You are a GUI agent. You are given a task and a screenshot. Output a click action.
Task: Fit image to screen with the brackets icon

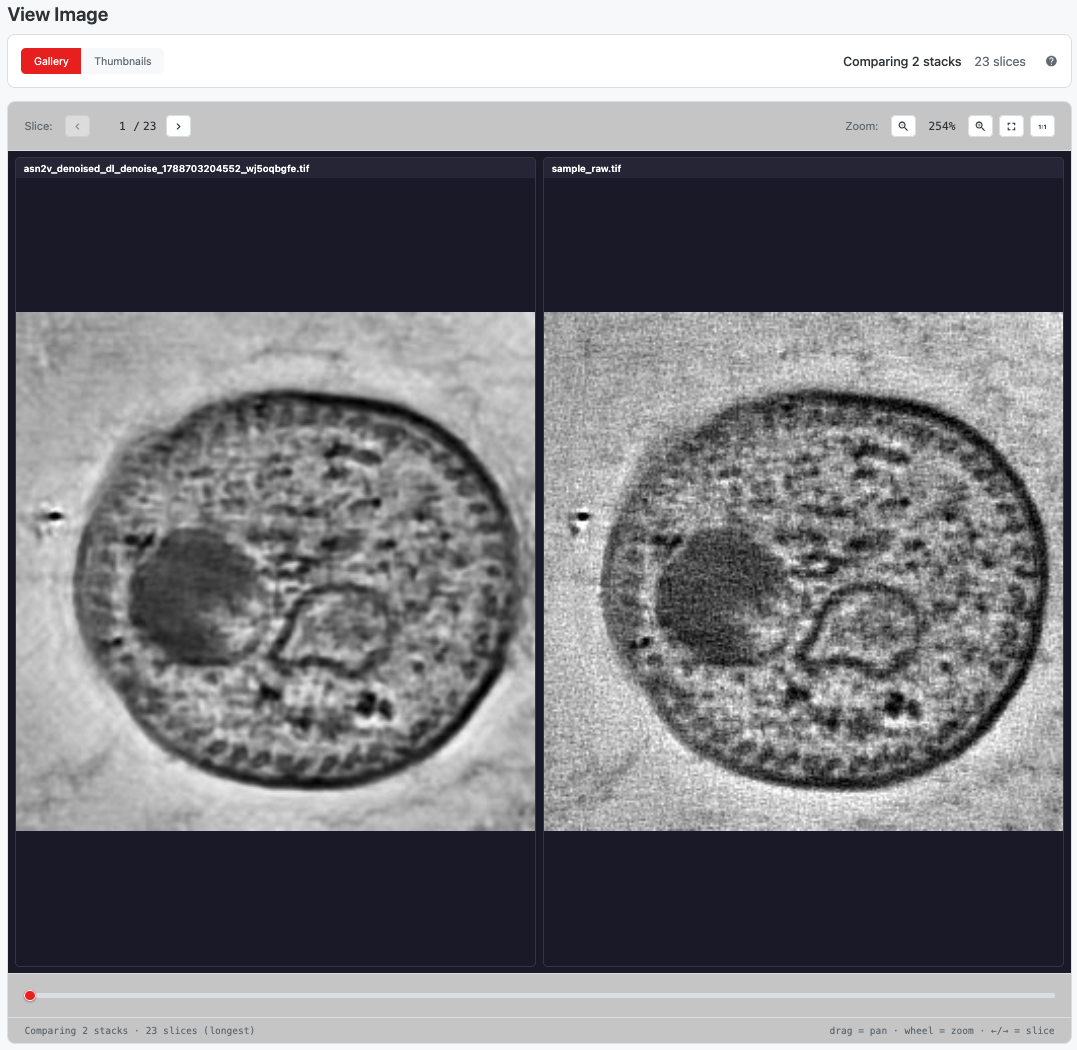click(1011, 126)
